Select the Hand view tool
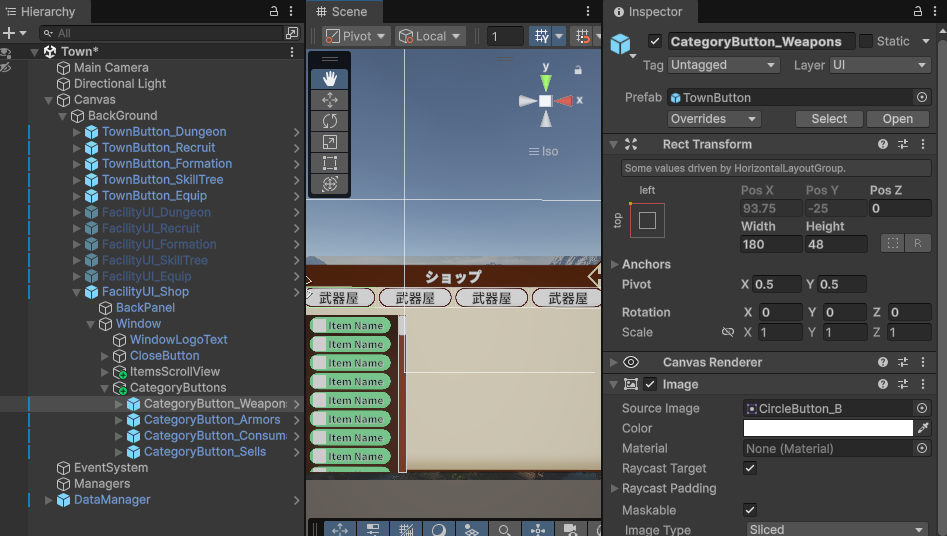 (x=330, y=79)
